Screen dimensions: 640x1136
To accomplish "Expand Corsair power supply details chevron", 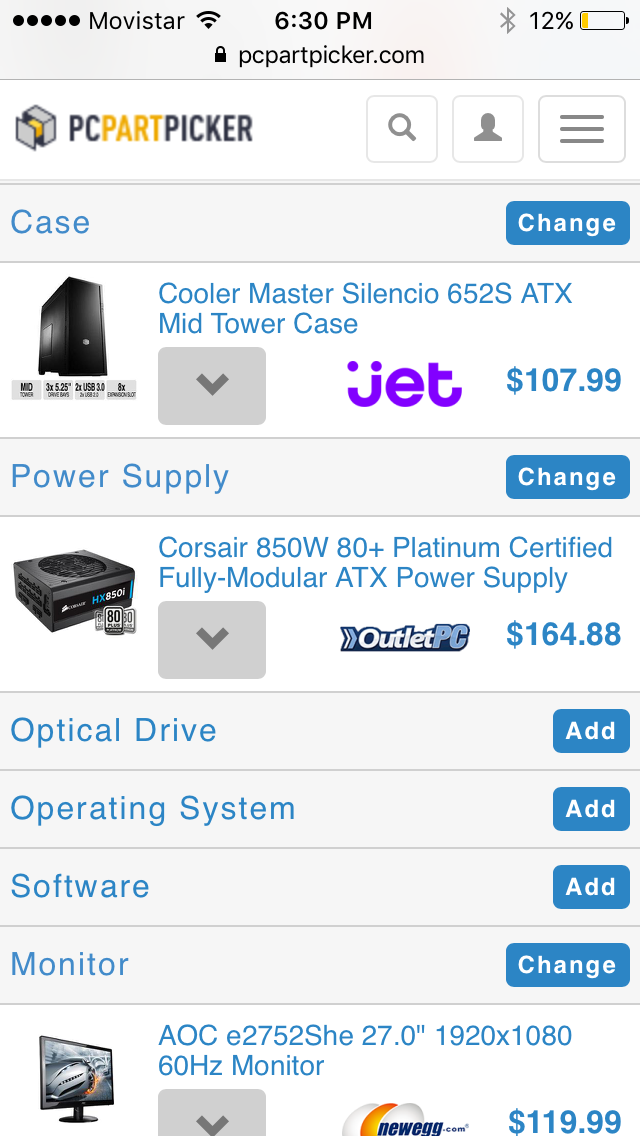I will tap(212, 640).
